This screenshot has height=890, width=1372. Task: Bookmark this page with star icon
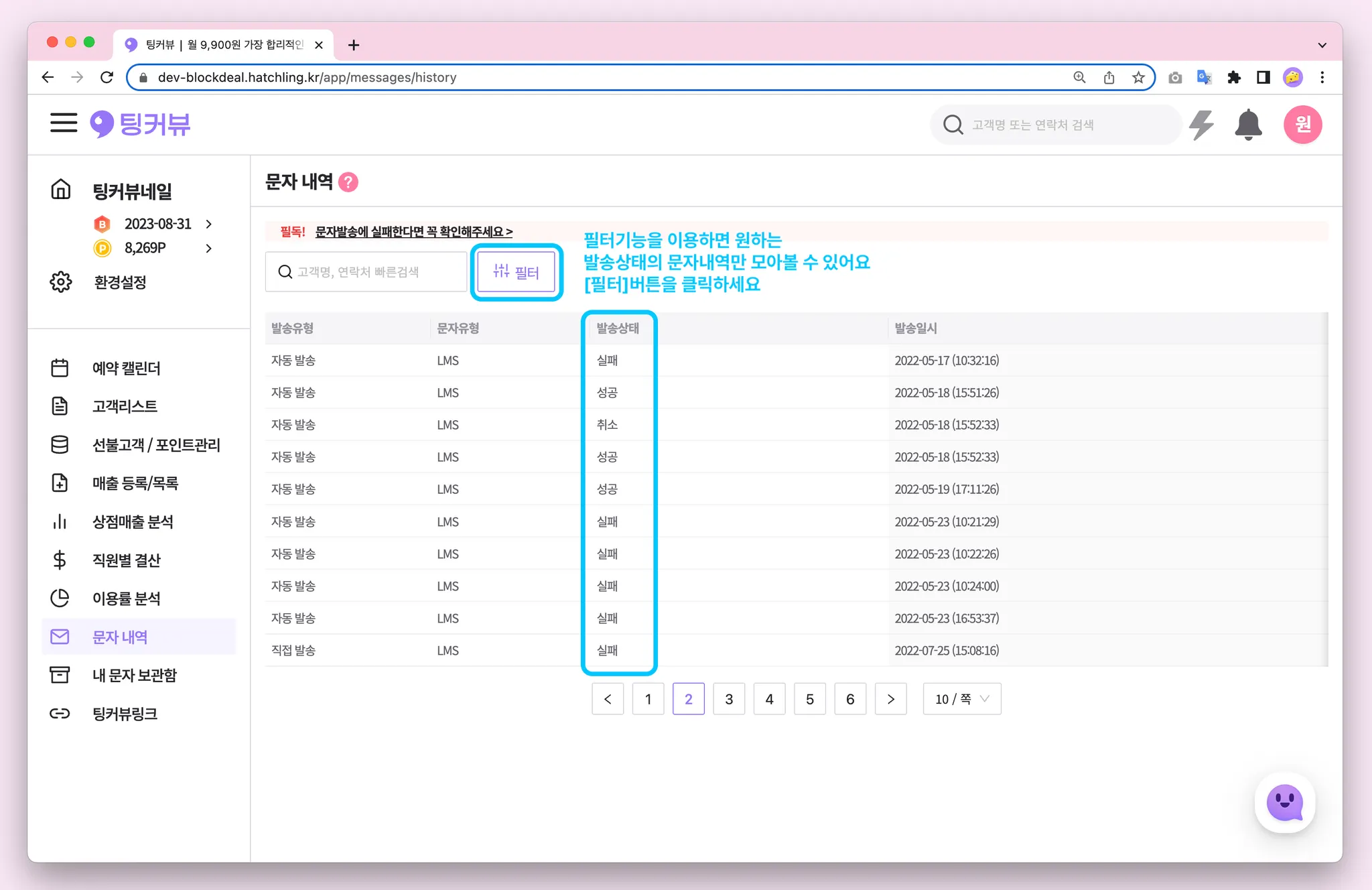[1138, 78]
